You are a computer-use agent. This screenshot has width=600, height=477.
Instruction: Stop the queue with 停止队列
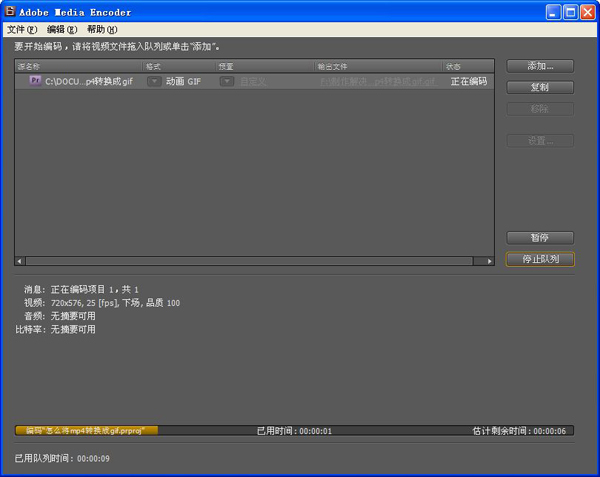pos(540,259)
